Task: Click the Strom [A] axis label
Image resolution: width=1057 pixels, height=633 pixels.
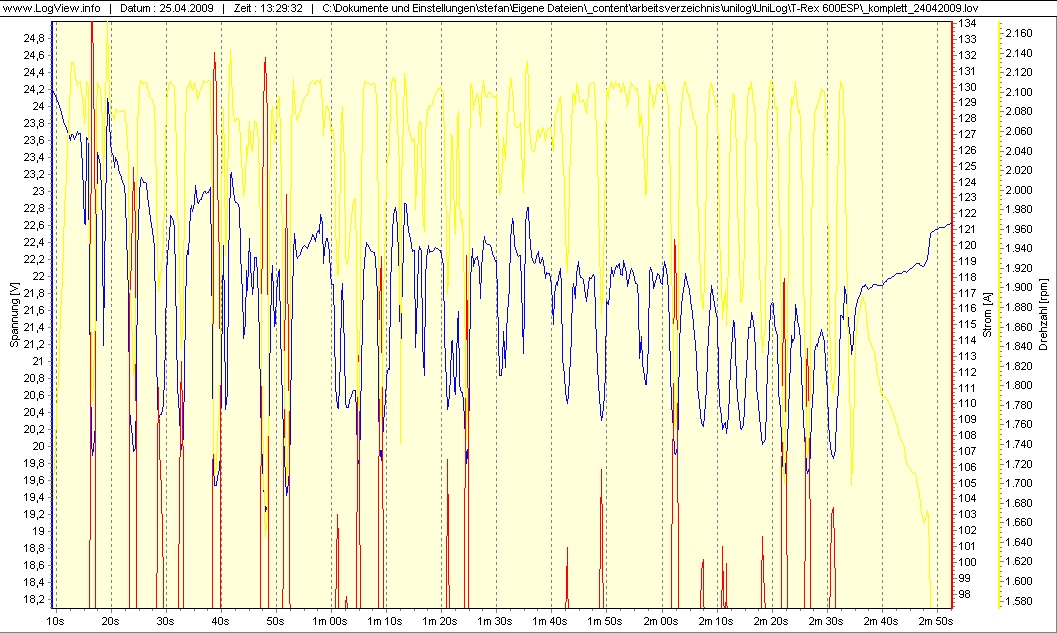Action: pyautogui.click(x=987, y=314)
